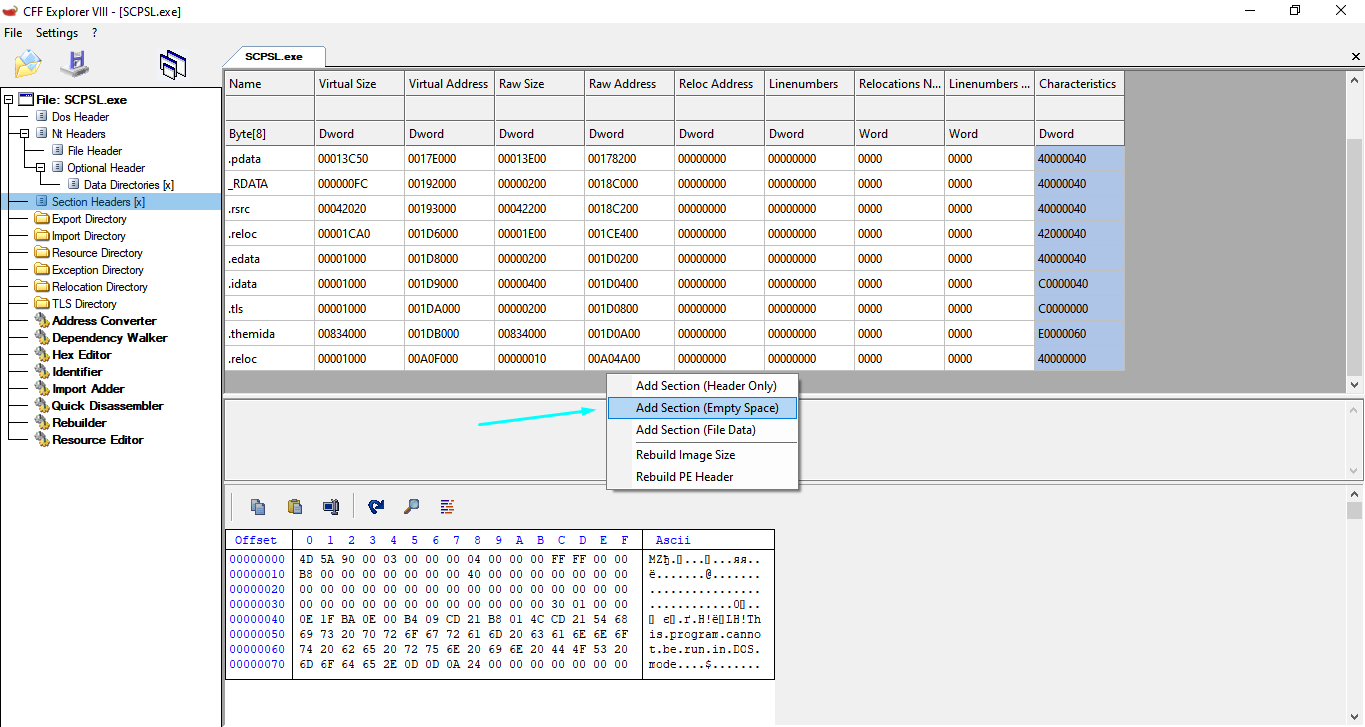Click the Open file toolbar icon
Image resolution: width=1365 pixels, height=727 pixels.
pos(27,64)
